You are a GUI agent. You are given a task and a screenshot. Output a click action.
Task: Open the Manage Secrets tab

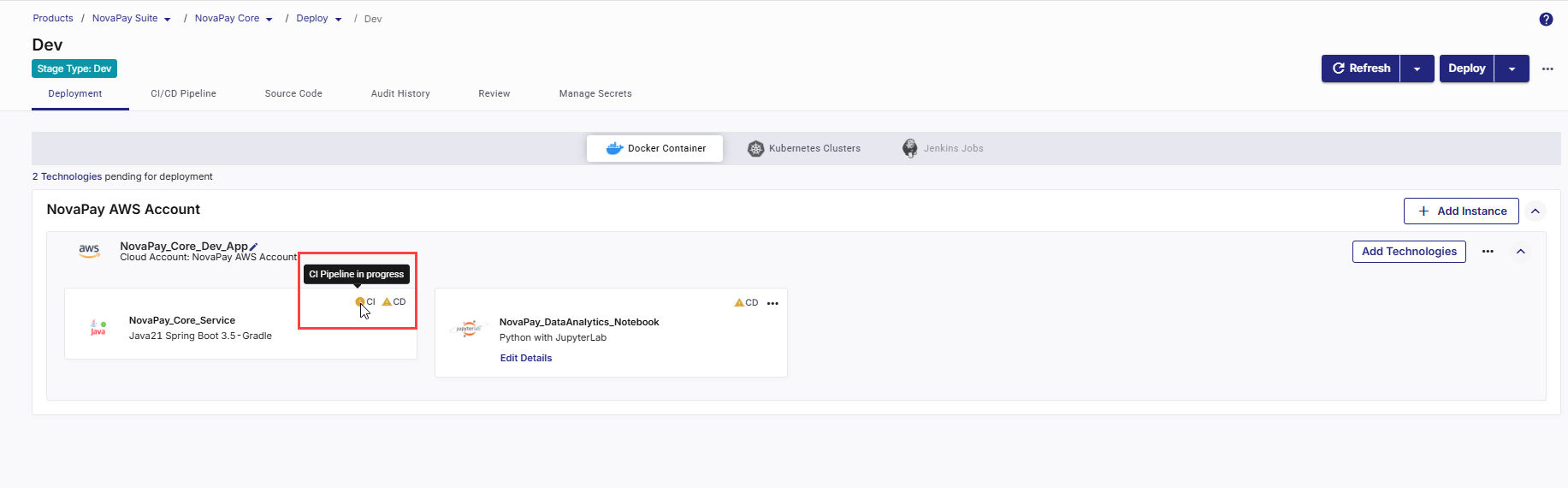595,93
